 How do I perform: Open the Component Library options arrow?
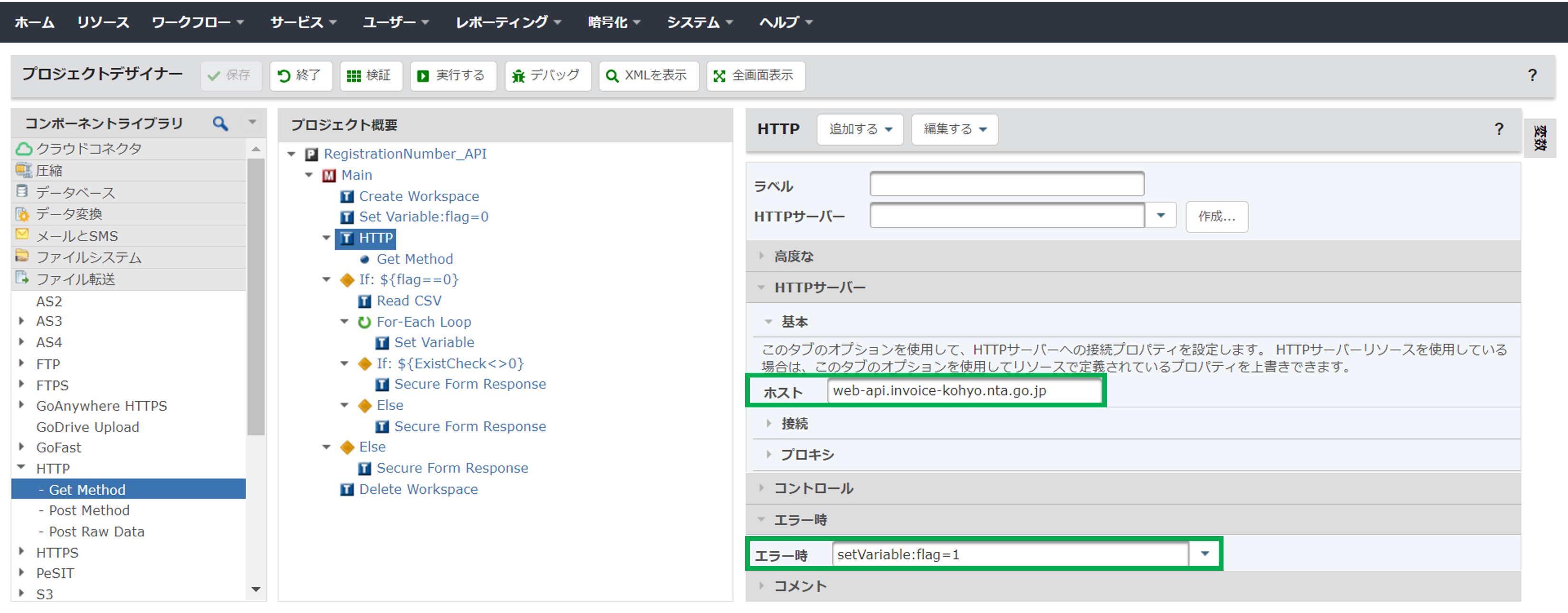[x=252, y=123]
